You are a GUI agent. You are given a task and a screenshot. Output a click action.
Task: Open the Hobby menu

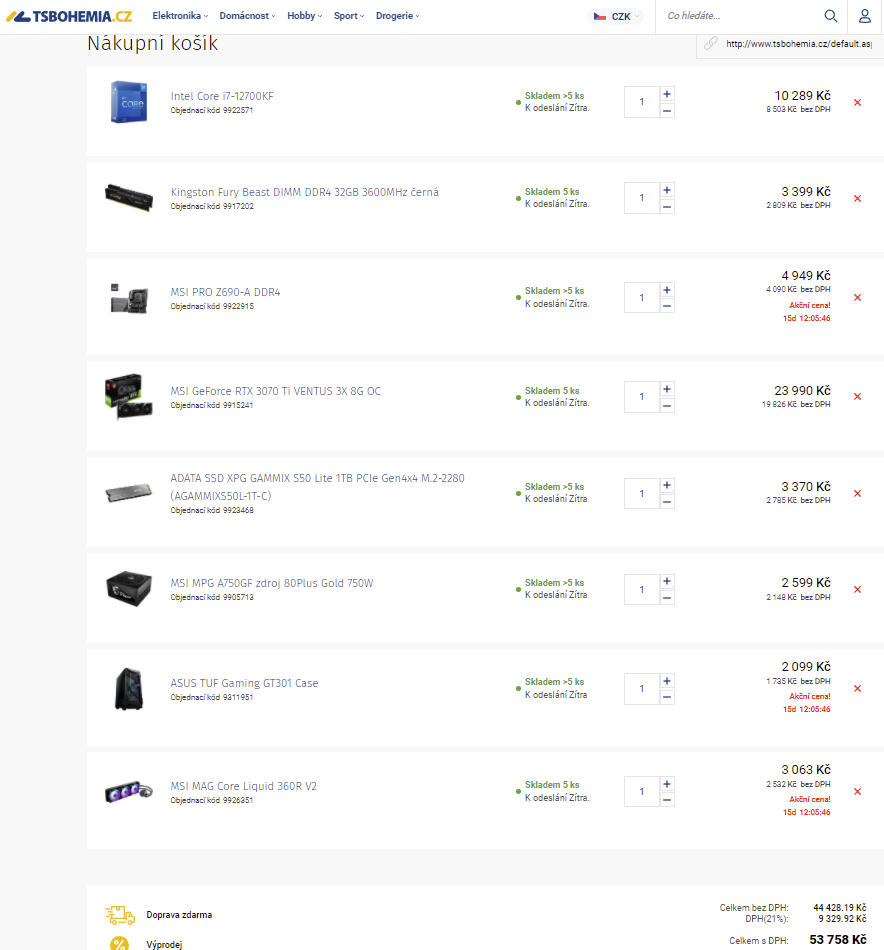[305, 16]
